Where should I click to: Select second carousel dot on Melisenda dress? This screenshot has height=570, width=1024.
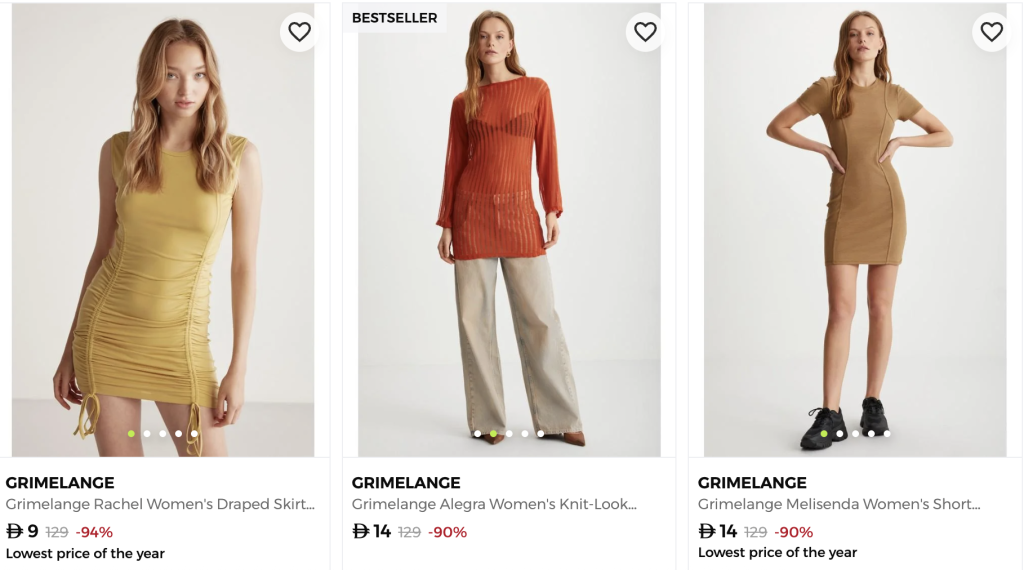[839, 434]
